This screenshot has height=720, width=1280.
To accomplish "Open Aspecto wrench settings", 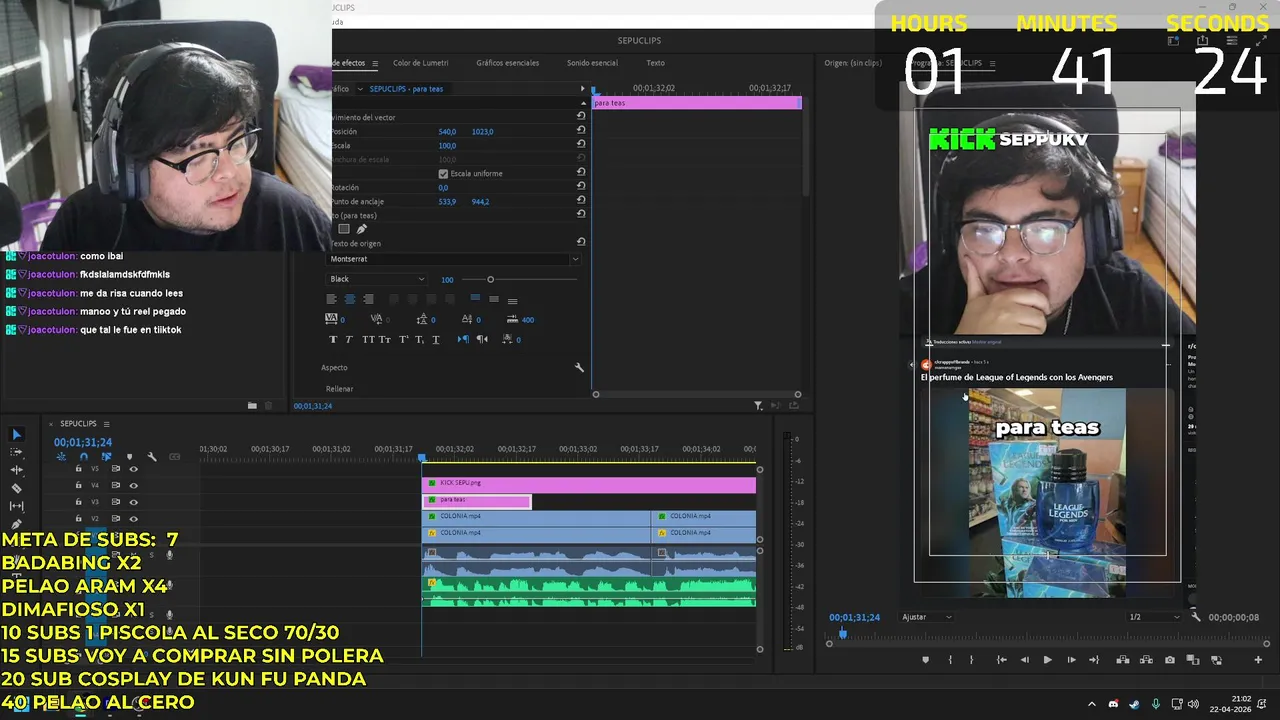I will (579, 368).
